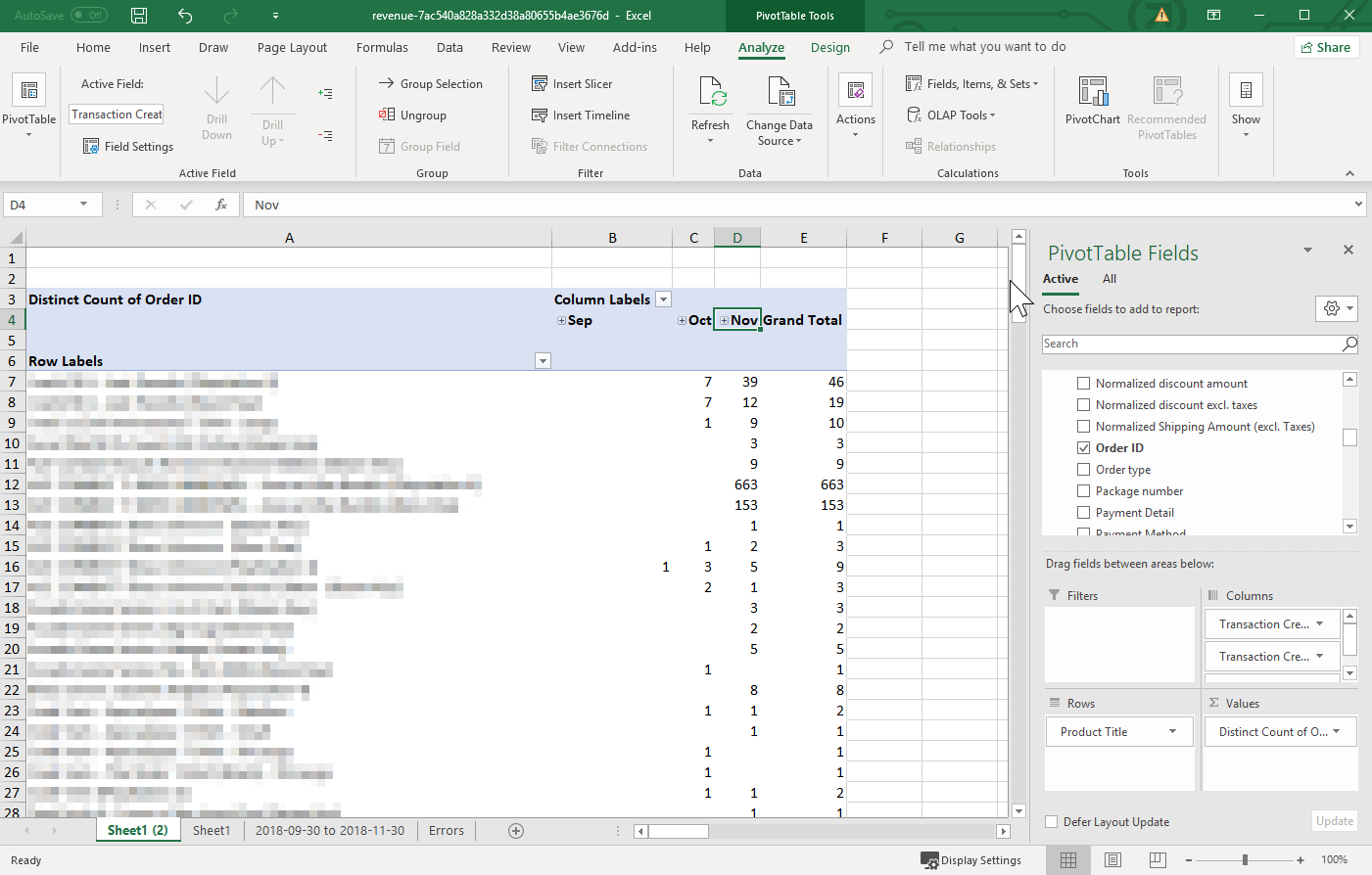Switch to Page Layout view in status bar
Image resolution: width=1372 pixels, height=875 pixels.
[x=1112, y=860]
